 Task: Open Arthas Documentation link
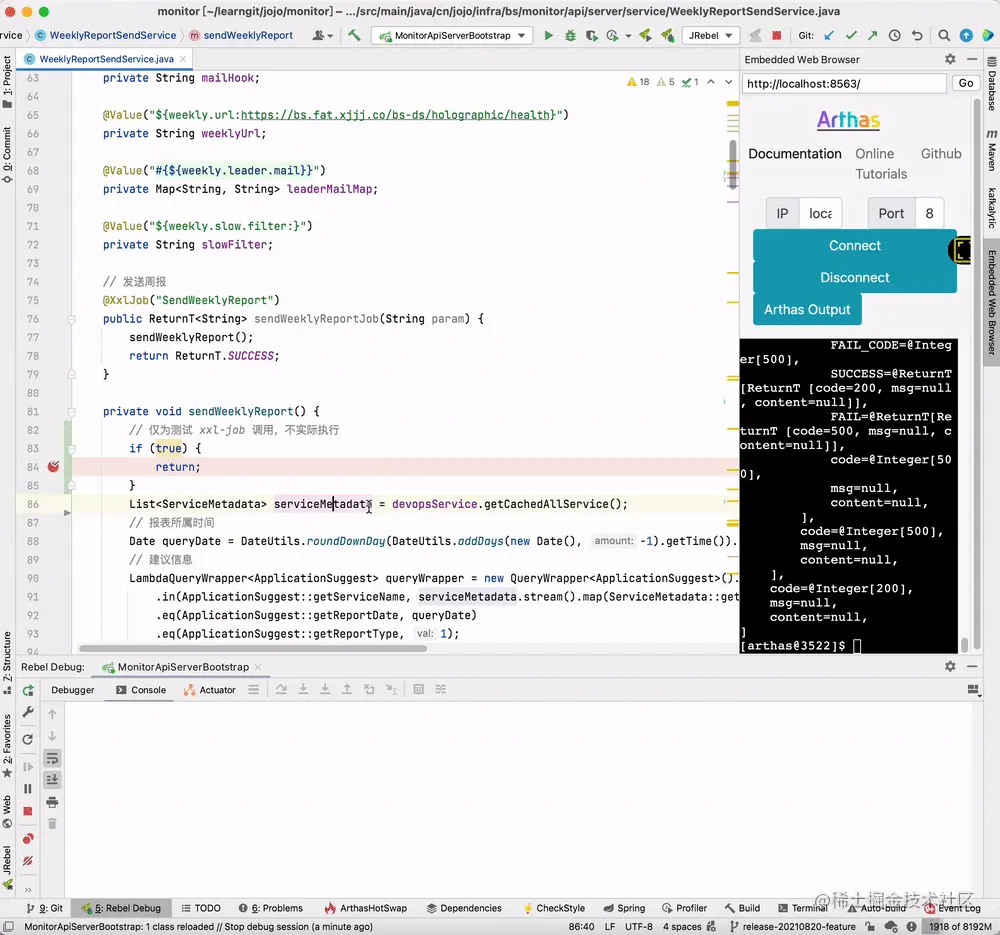pos(795,154)
